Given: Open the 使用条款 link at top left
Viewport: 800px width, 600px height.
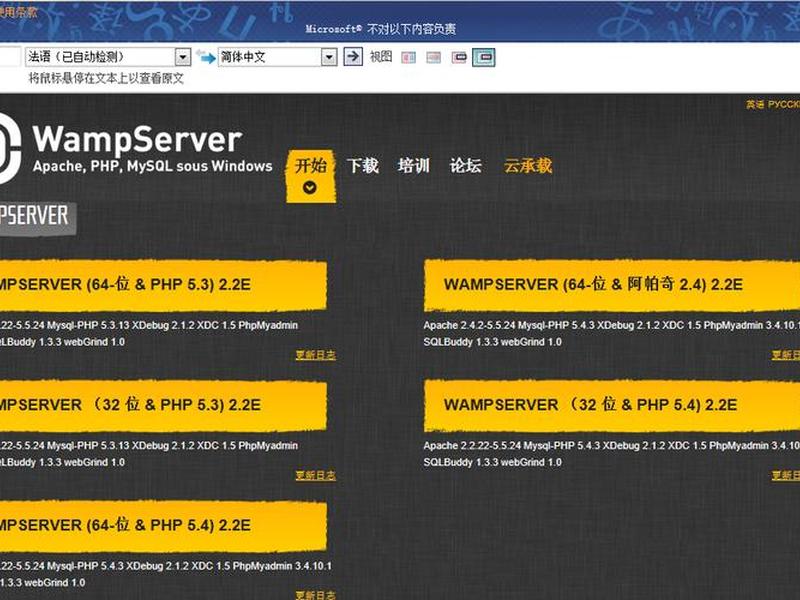Looking at the screenshot, I should (18, 12).
